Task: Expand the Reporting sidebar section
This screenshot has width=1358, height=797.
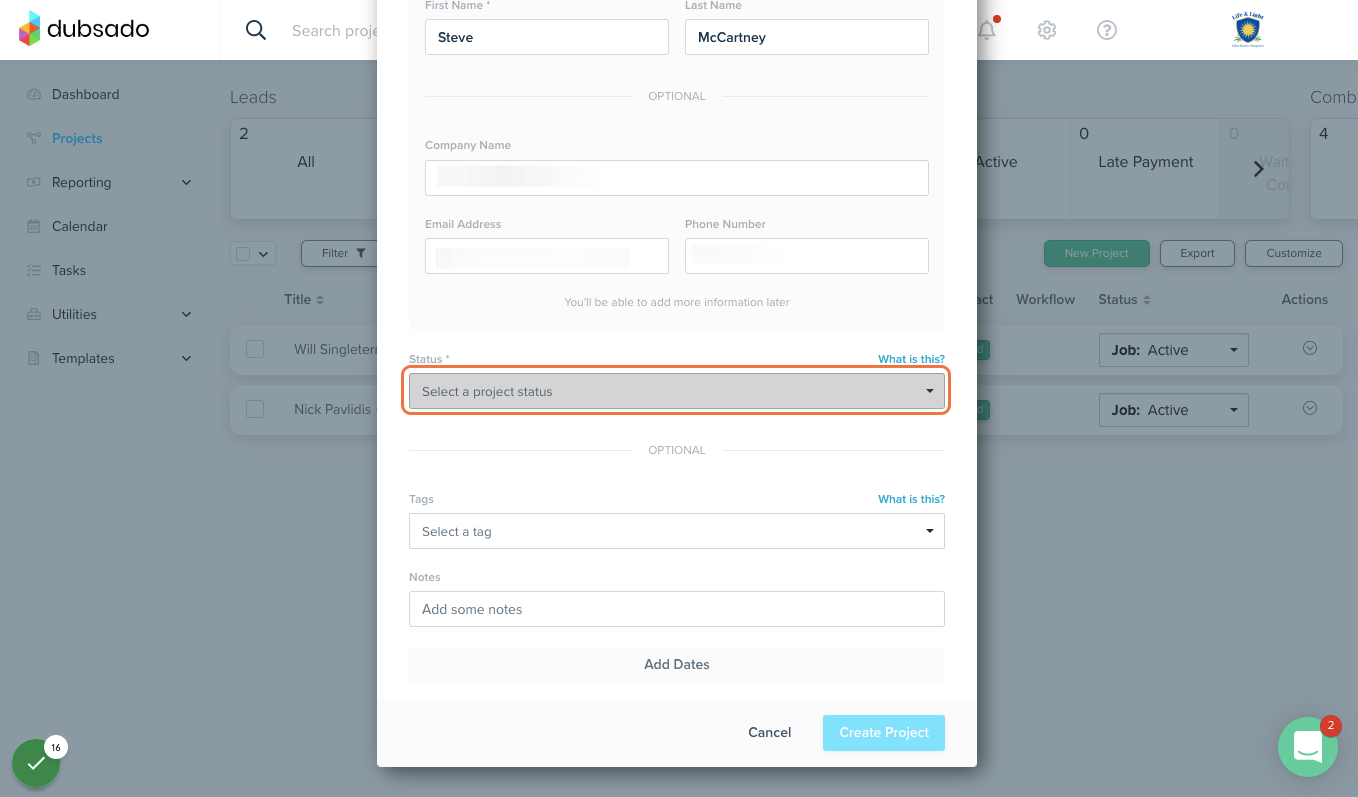Action: 186,182
